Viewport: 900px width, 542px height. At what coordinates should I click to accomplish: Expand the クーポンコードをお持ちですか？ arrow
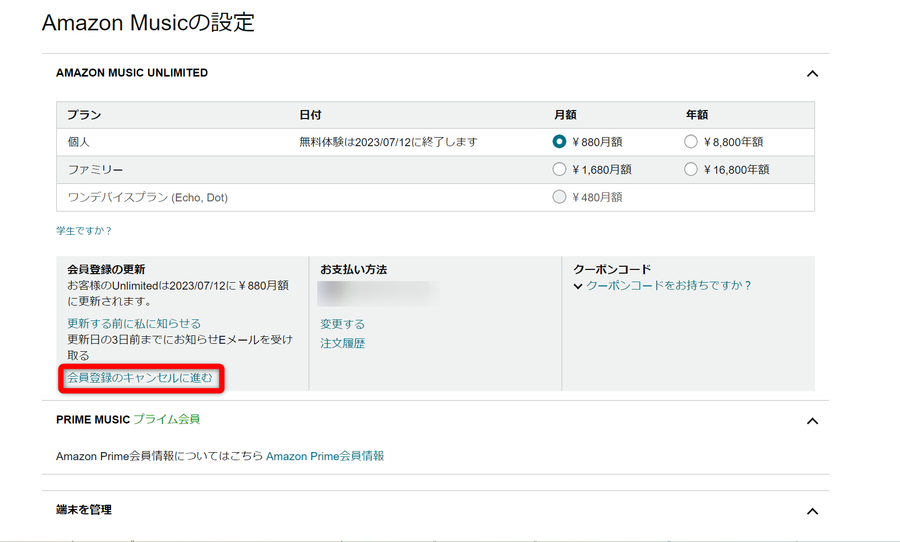[x=578, y=286]
